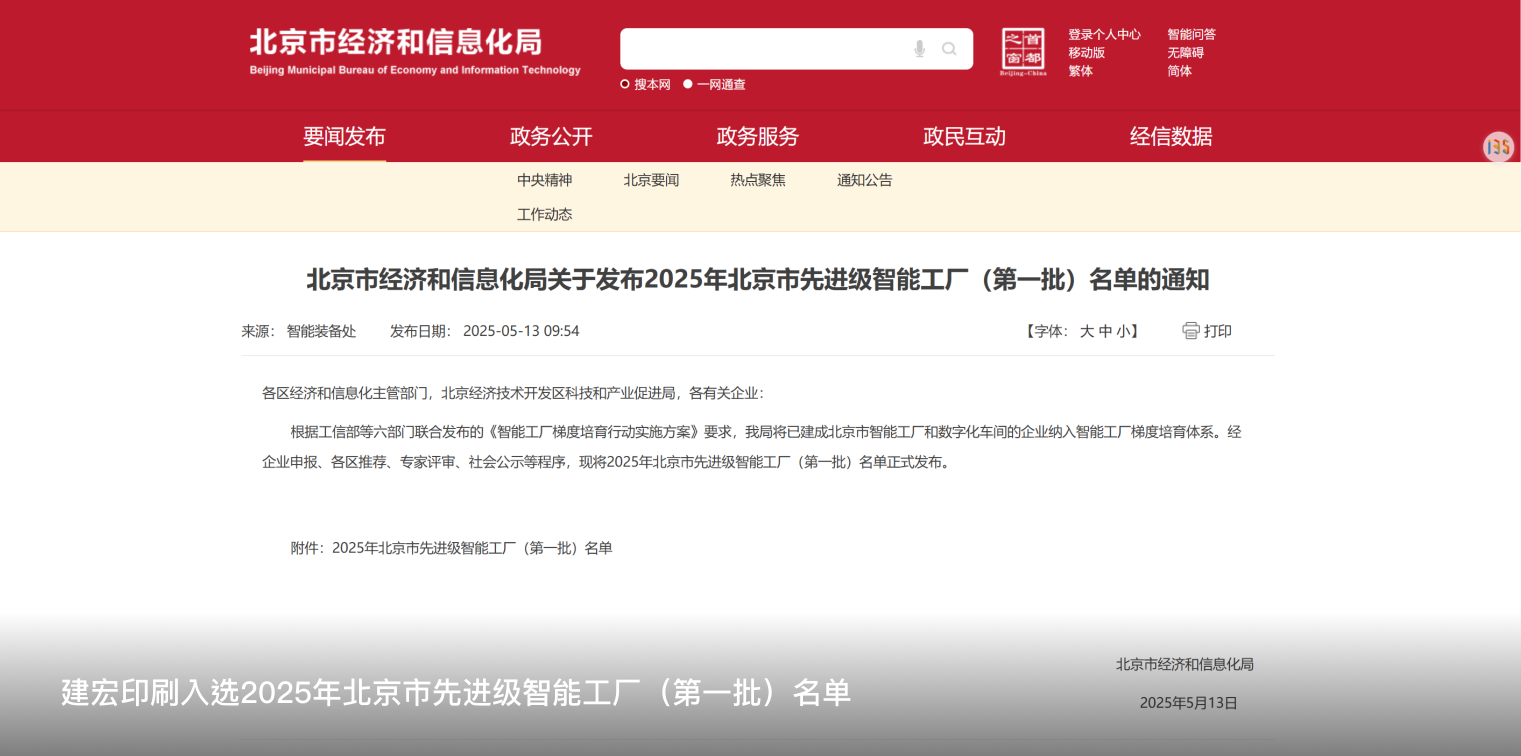Set font size to 小
The width and height of the screenshot is (1521, 756).
(1124, 331)
